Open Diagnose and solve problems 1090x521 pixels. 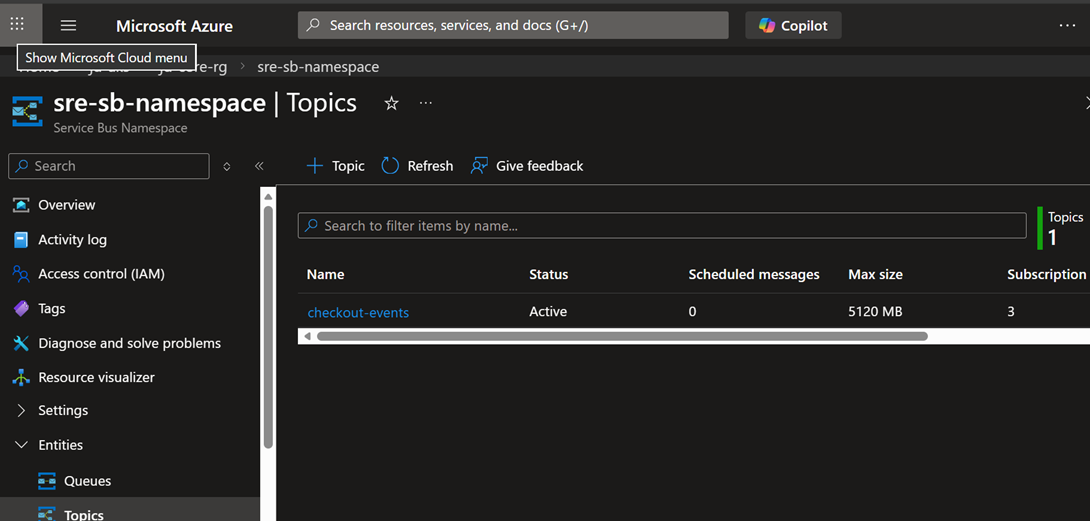pyautogui.click(x=129, y=343)
